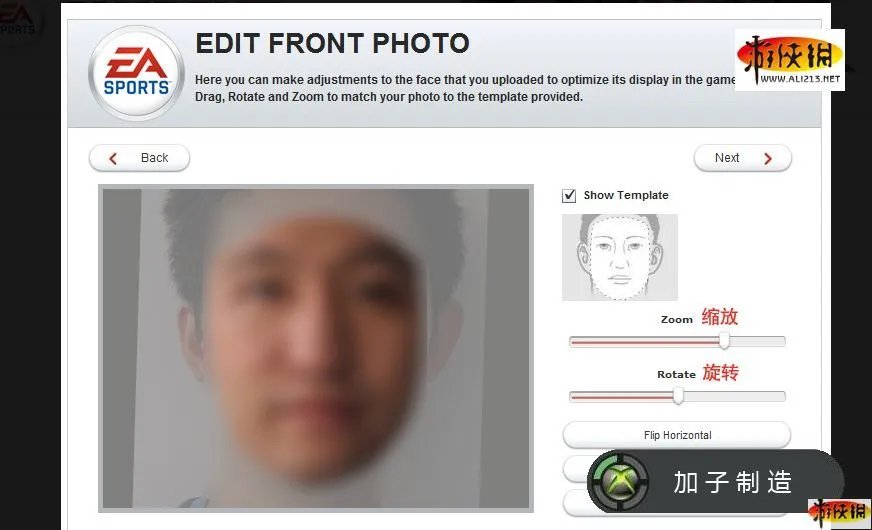Go back with the Back button
Viewport: 872px width, 530px height.
tap(139, 158)
